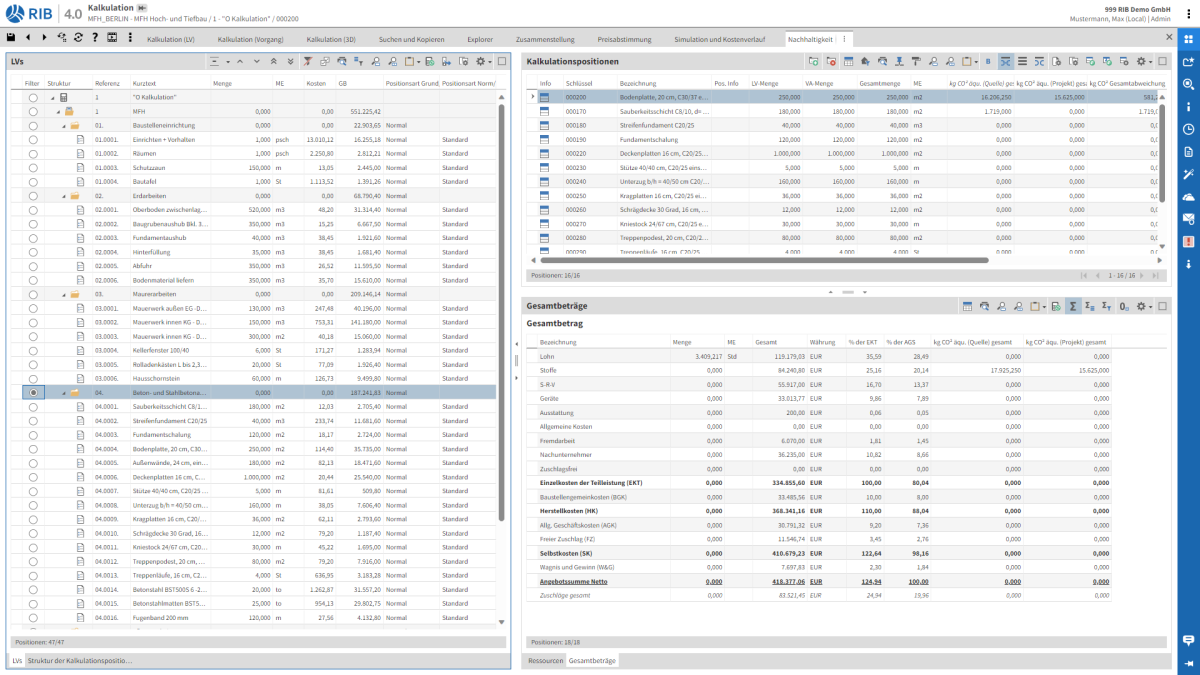Open the clock icon in right sidebar
This screenshot has width=1200, height=675.
(1188, 129)
